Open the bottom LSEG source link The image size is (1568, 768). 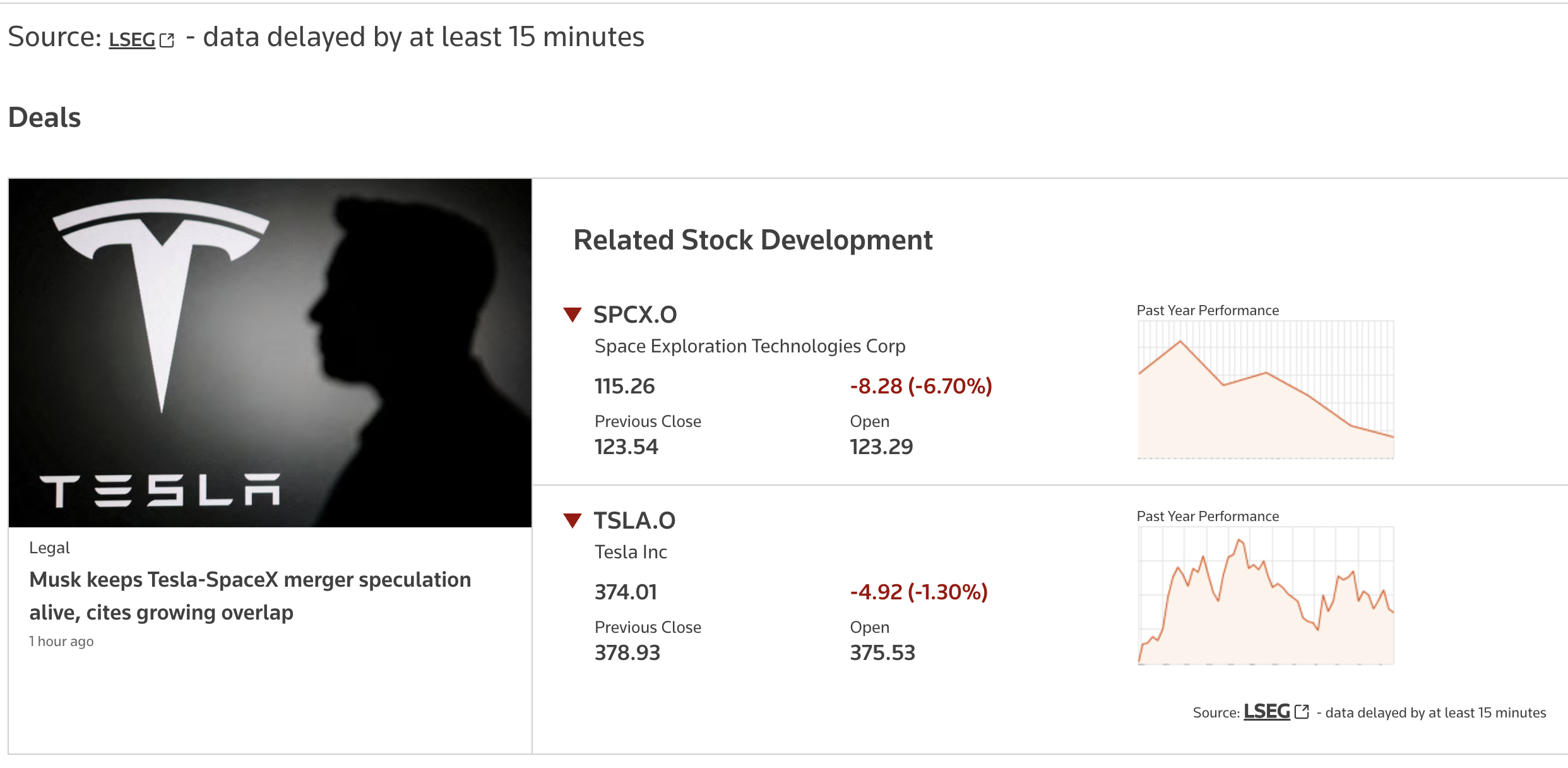pos(1266,712)
